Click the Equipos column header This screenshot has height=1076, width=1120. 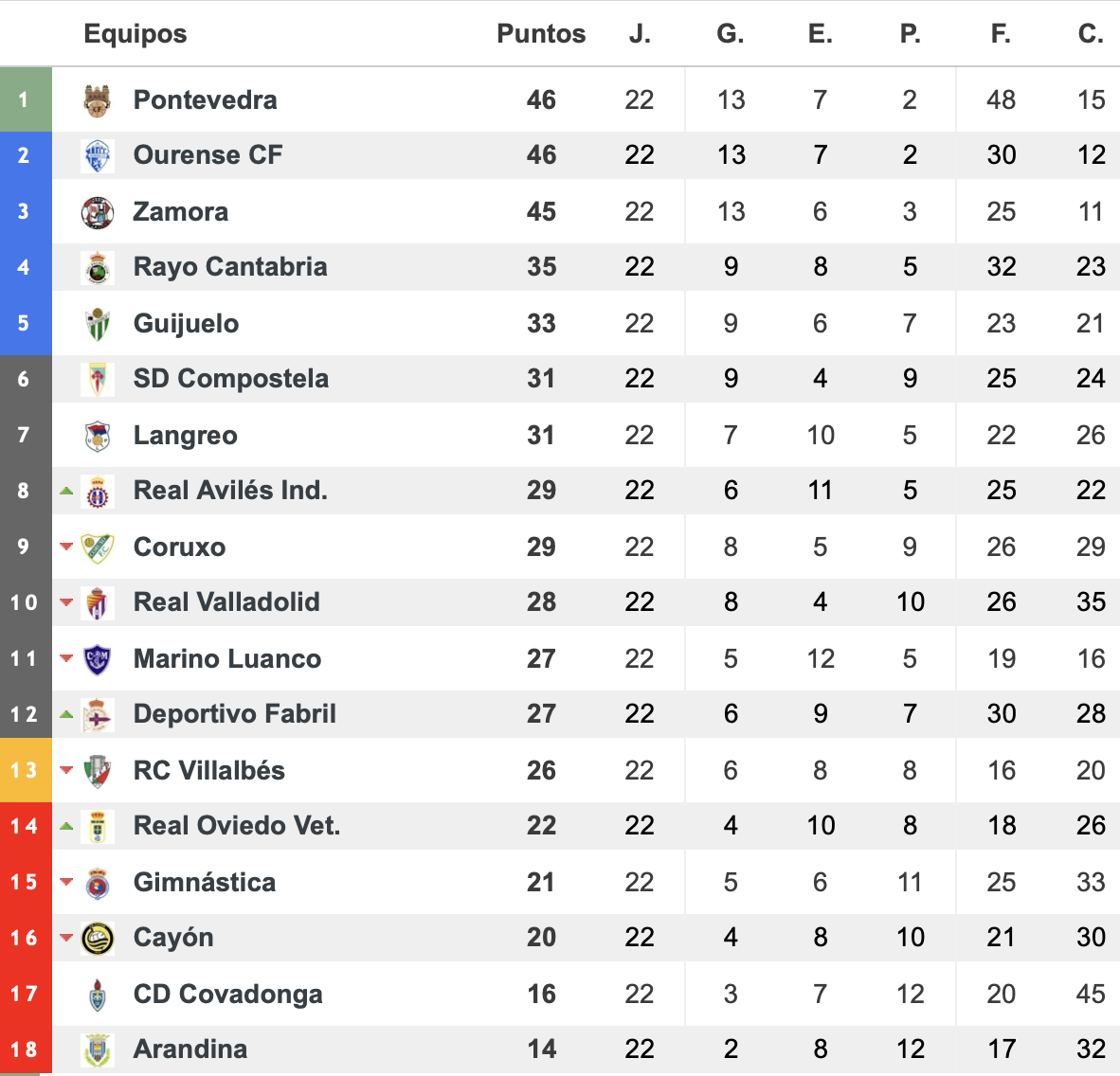135,33
